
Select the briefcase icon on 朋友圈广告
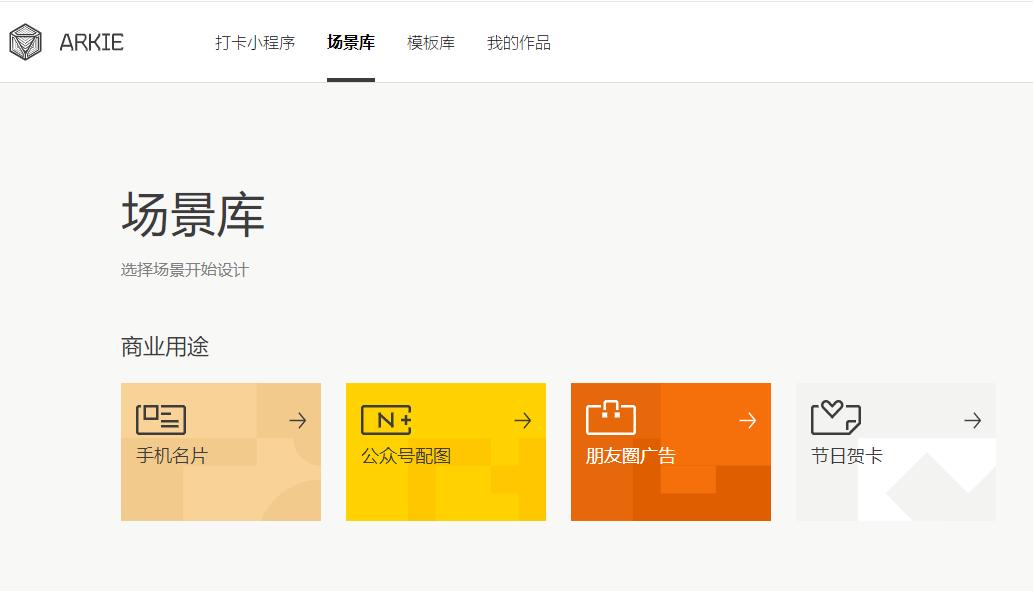[611, 417]
